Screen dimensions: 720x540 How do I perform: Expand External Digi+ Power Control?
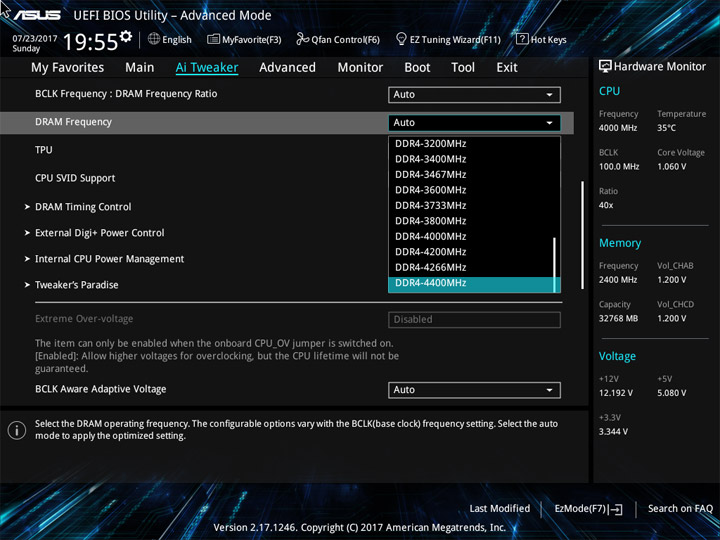click(100, 233)
